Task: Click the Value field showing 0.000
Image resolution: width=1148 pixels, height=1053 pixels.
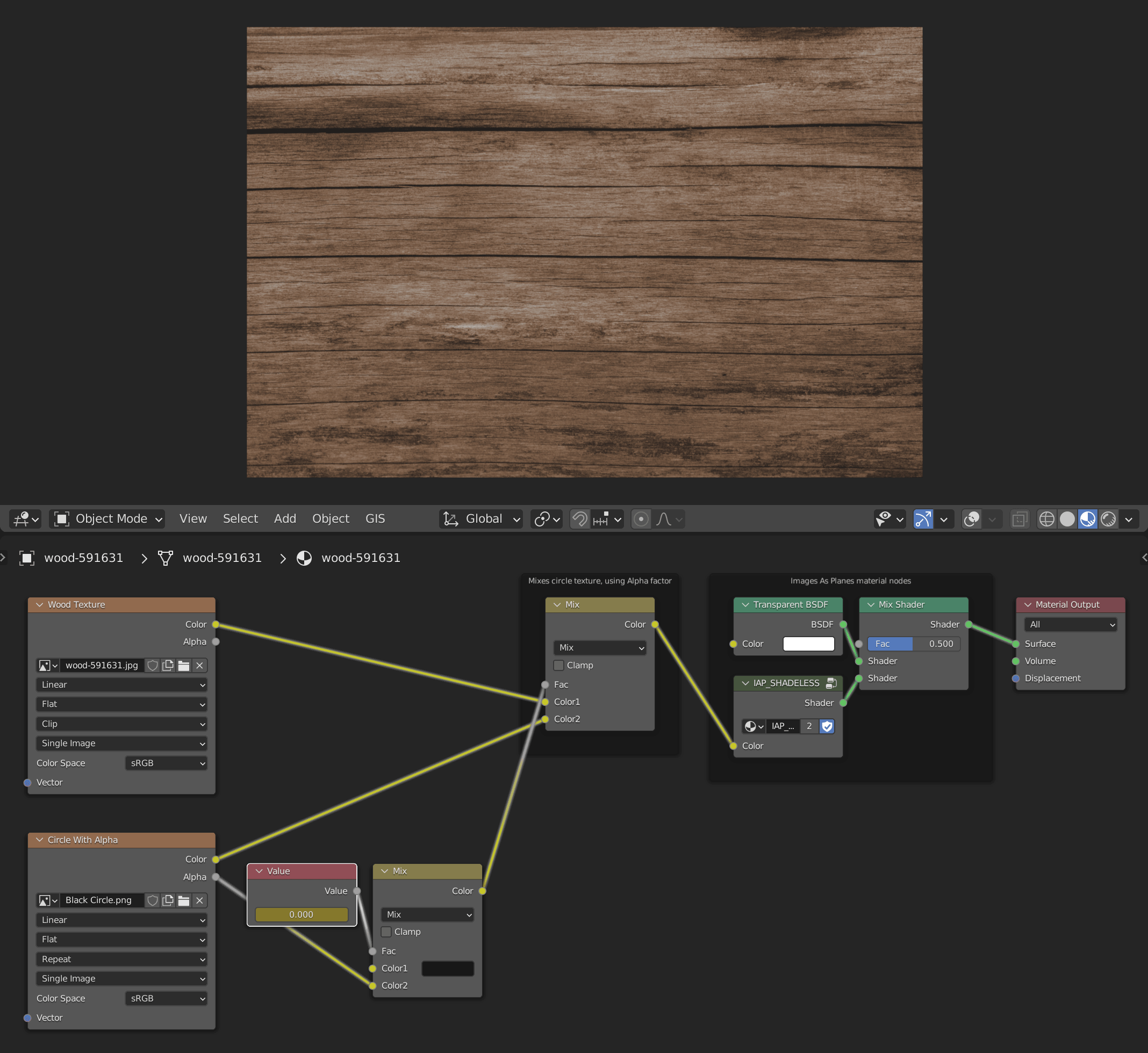Action: 302,914
